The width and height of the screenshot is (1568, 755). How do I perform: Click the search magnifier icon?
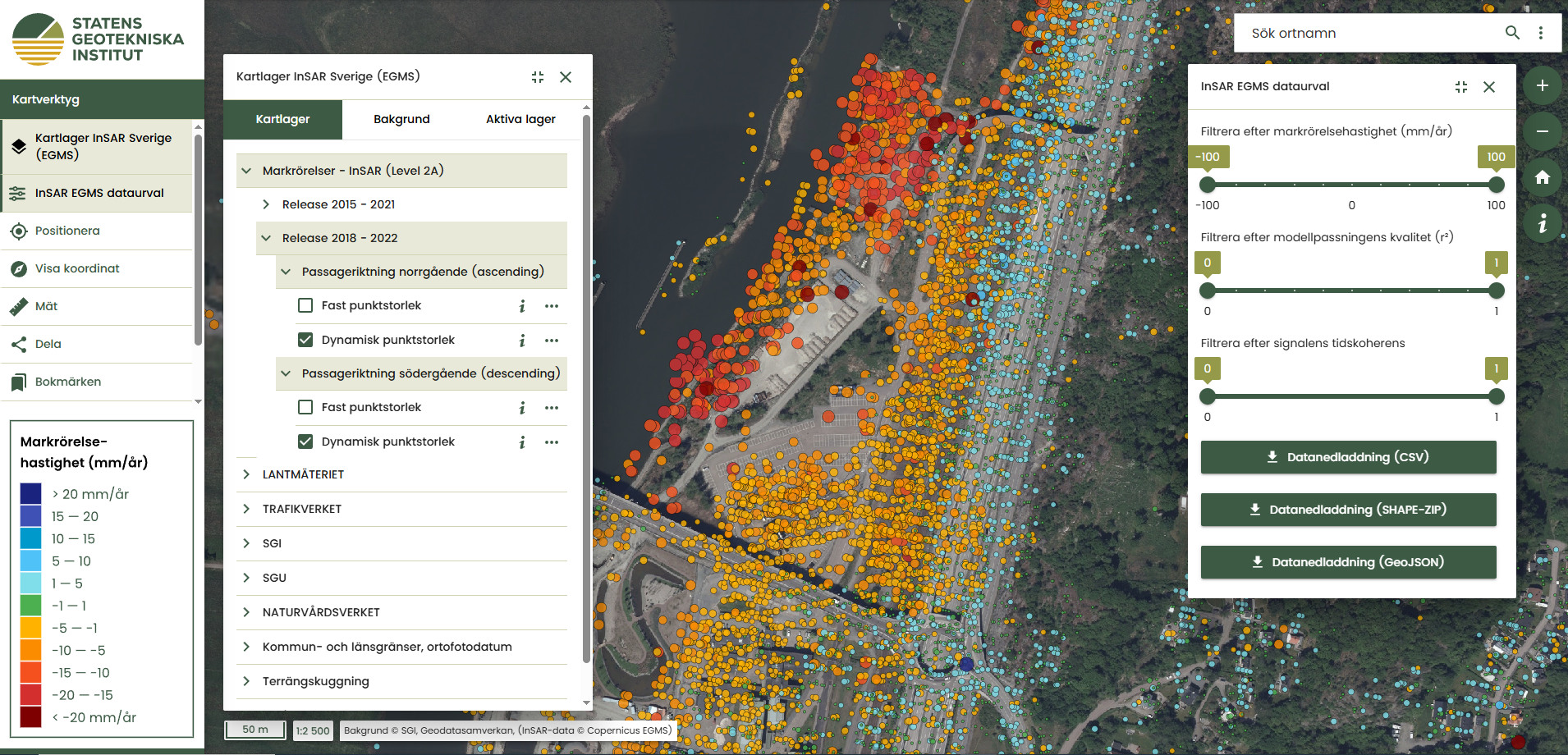click(1512, 33)
